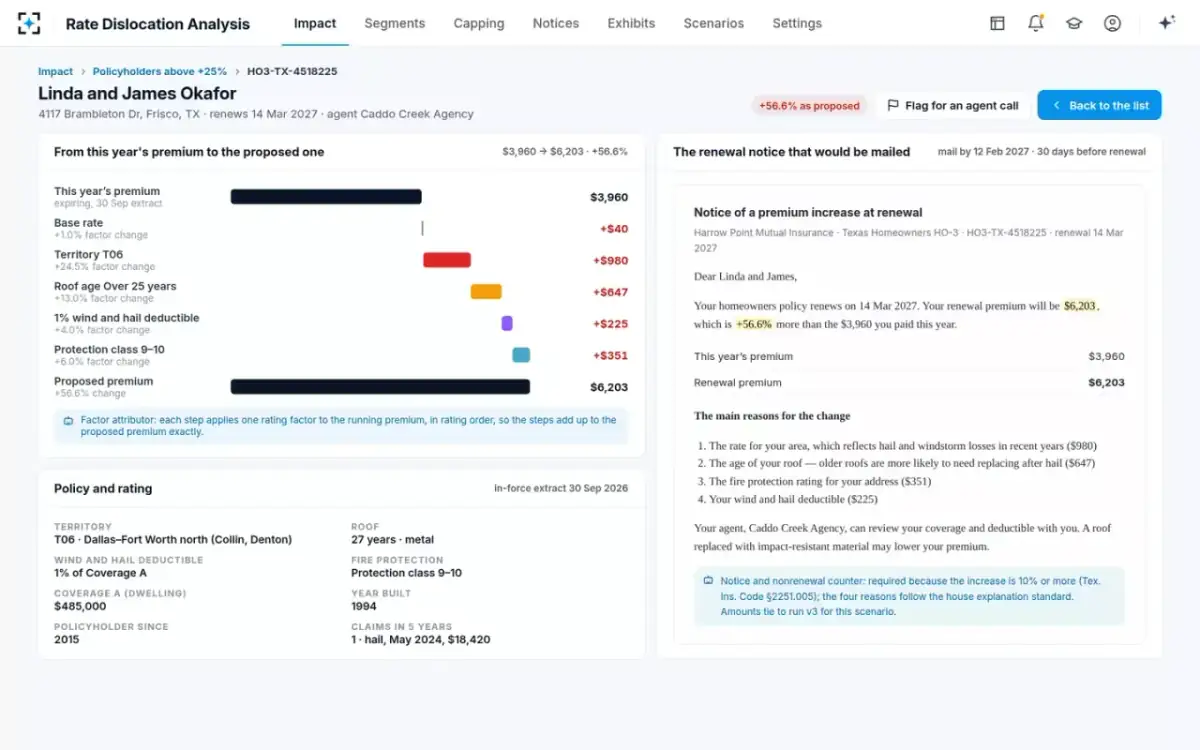Open the notifications bell
The height and width of the screenshot is (750, 1200).
click(x=1035, y=23)
